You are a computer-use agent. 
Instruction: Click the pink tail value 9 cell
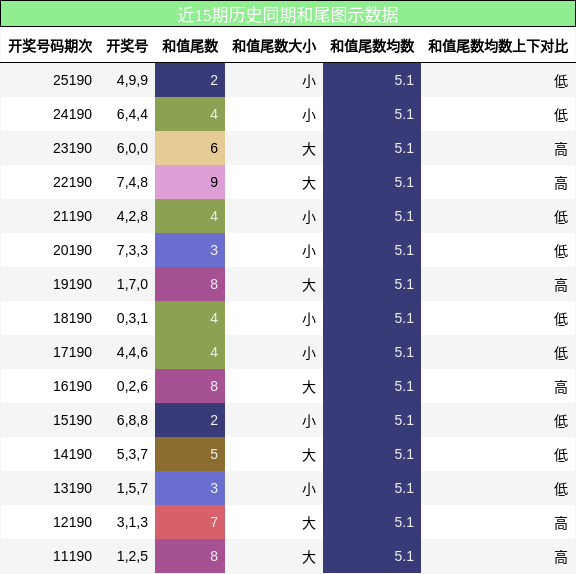click(x=190, y=182)
